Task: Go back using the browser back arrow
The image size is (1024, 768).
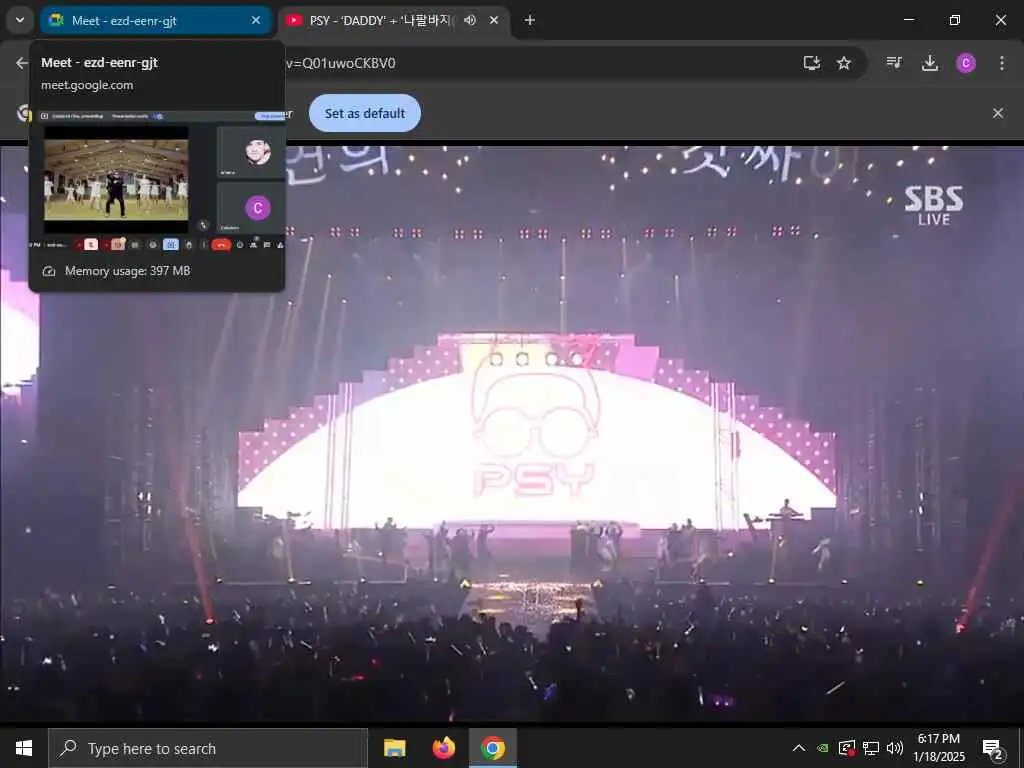Action: pyautogui.click(x=22, y=63)
